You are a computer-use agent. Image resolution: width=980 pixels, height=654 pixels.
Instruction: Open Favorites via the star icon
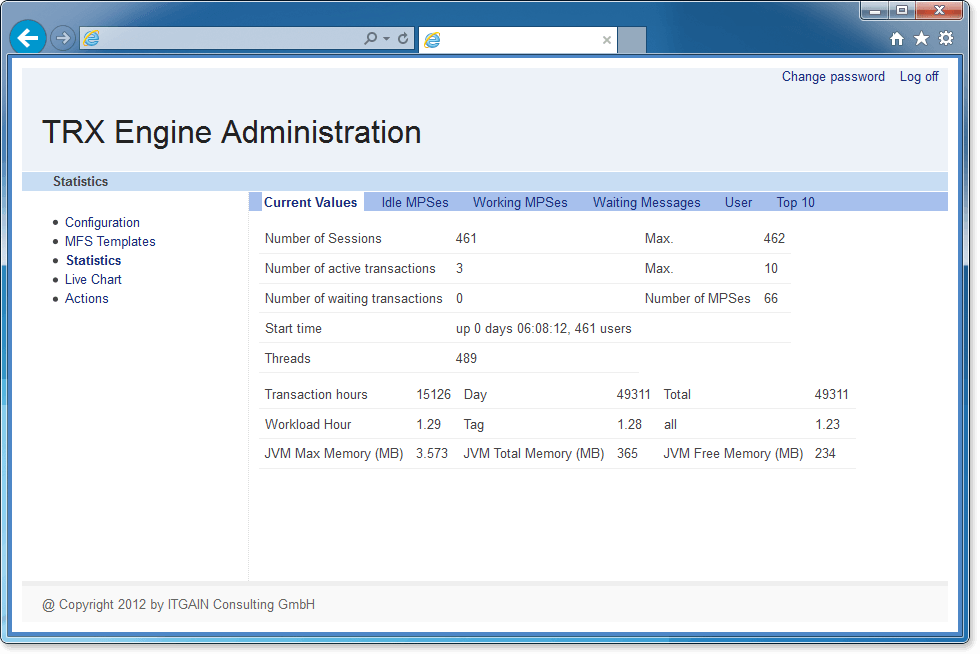921,37
